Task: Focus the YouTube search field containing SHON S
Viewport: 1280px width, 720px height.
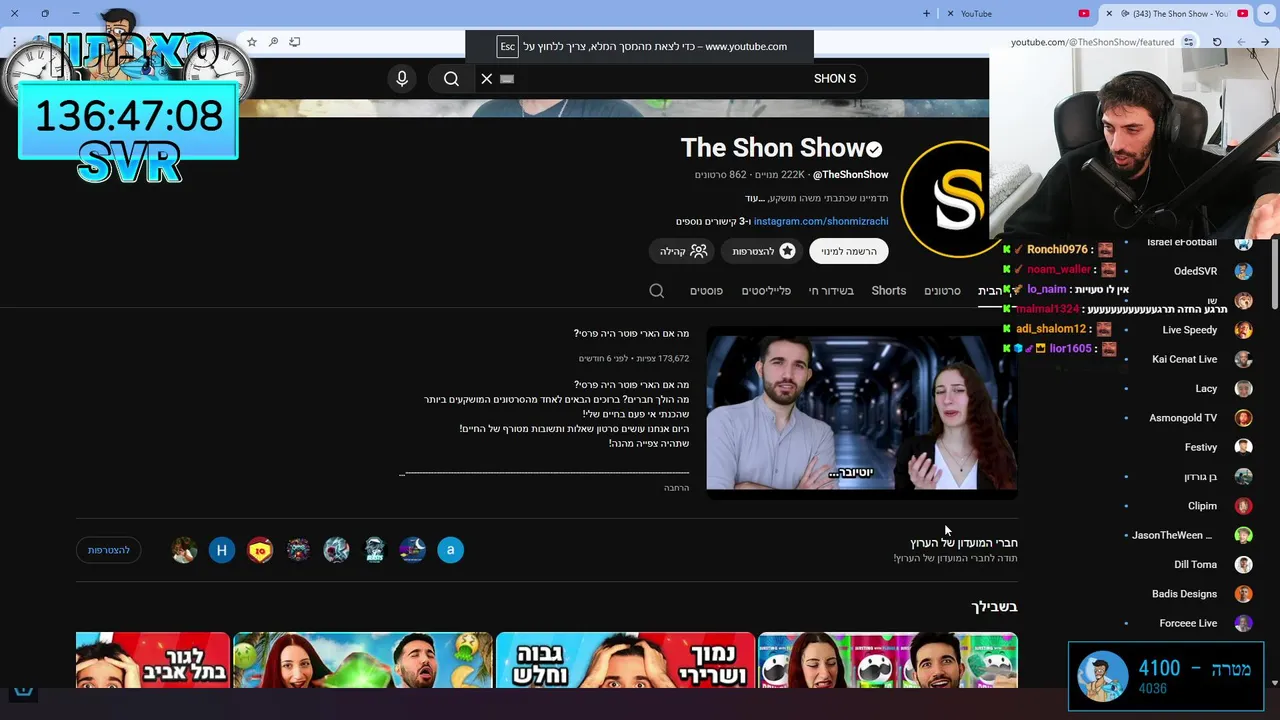Action: pyautogui.click(x=670, y=79)
